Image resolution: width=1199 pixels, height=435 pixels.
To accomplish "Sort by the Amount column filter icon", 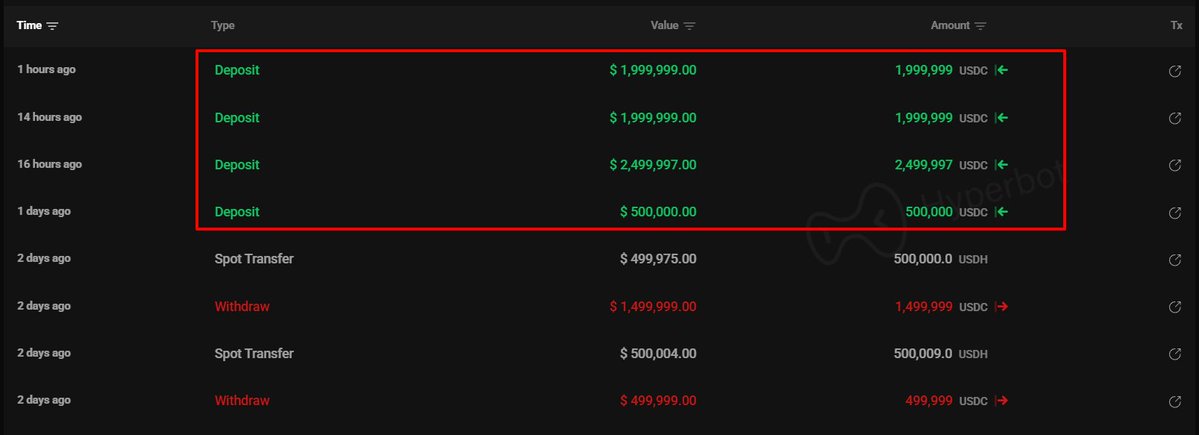I will 980,26.
